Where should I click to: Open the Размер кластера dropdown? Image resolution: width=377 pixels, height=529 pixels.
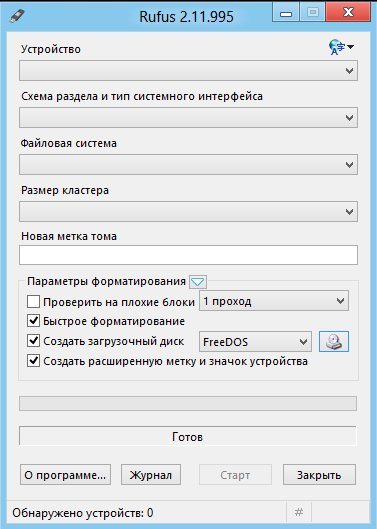pyautogui.click(x=188, y=212)
